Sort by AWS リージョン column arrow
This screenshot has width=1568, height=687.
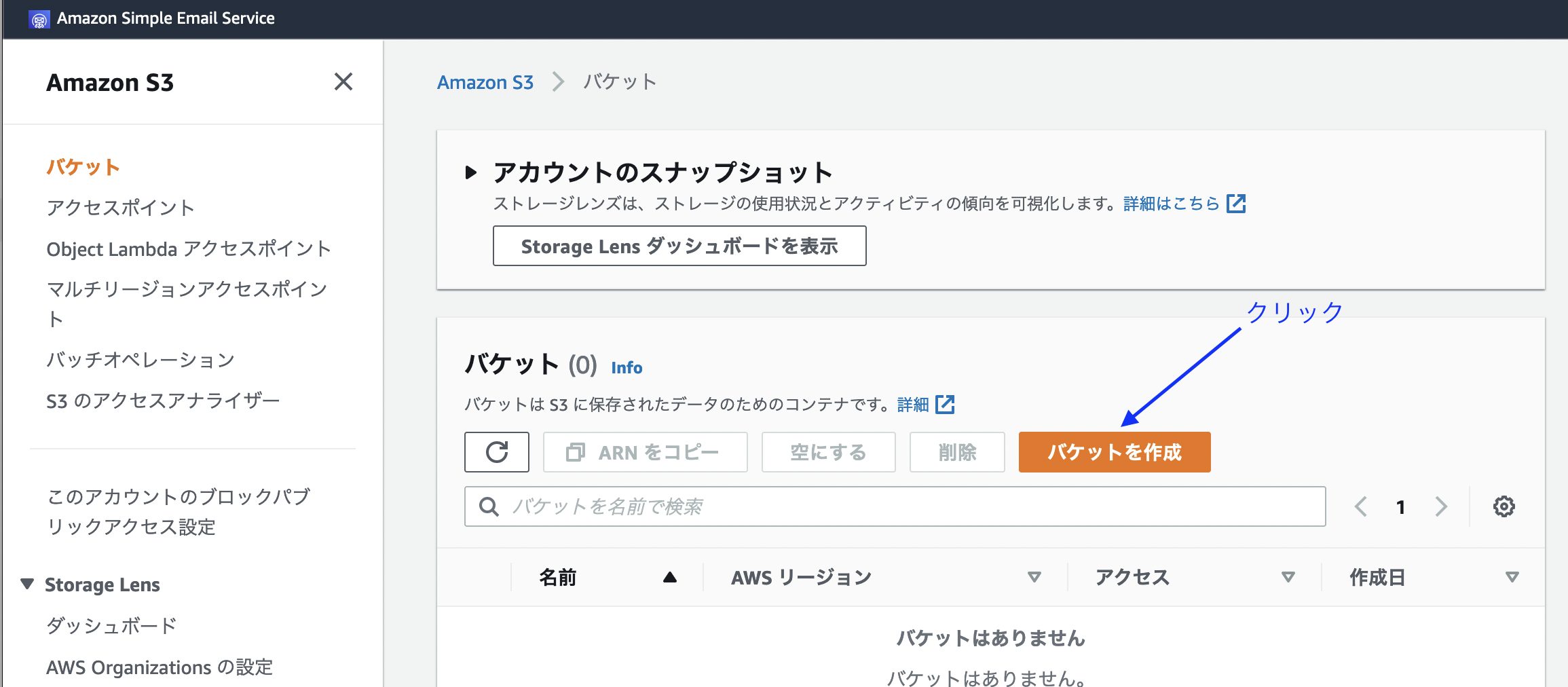pyautogui.click(x=1034, y=577)
